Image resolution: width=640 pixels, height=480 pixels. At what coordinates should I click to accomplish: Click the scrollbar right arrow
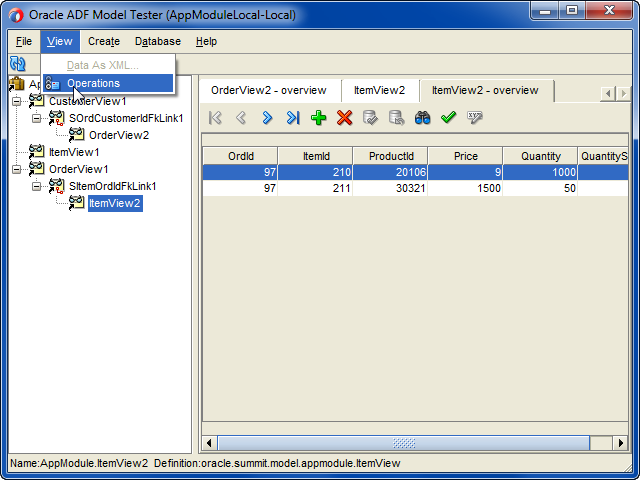(620, 443)
